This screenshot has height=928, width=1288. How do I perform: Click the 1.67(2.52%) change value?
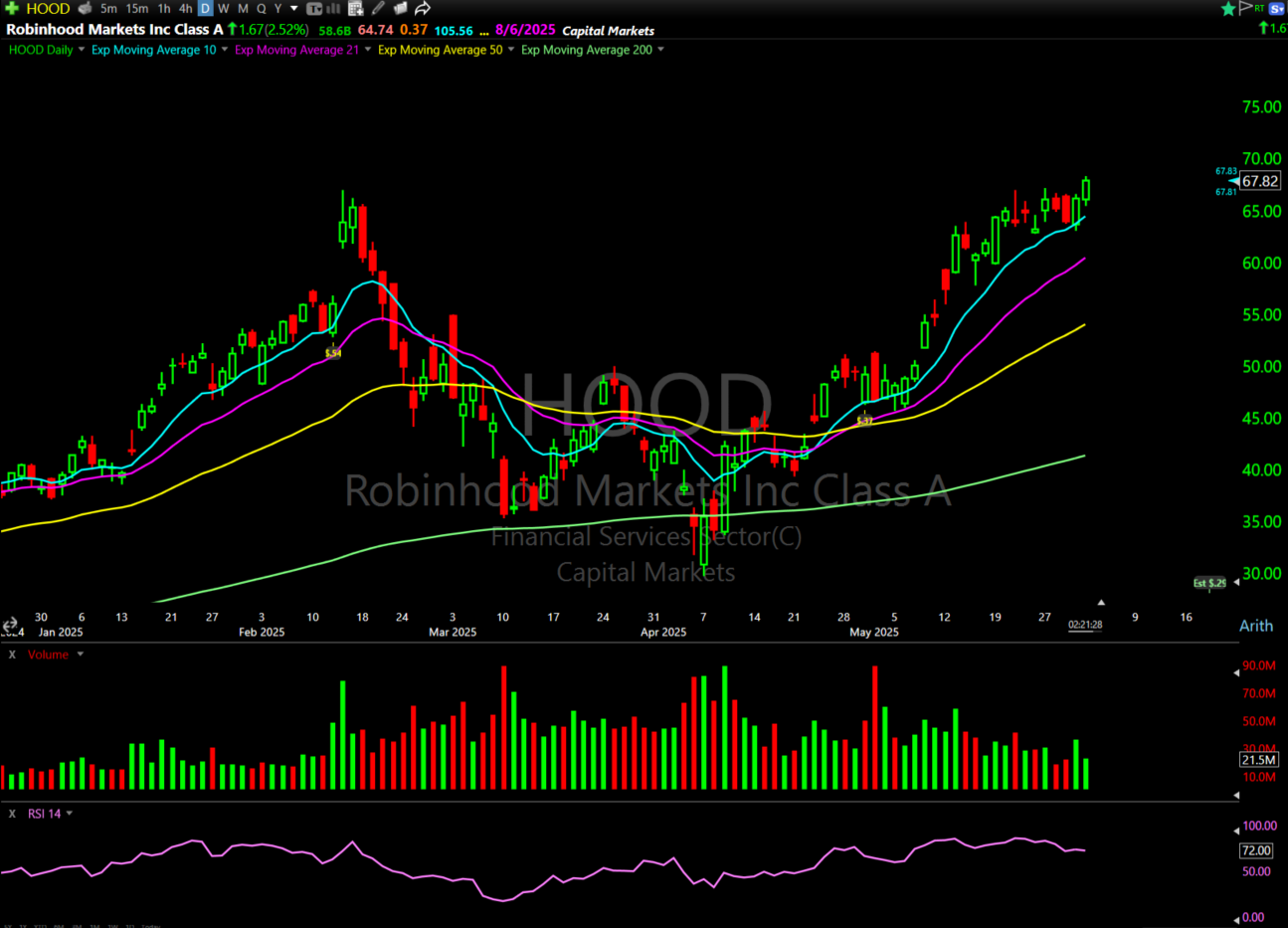(273, 30)
